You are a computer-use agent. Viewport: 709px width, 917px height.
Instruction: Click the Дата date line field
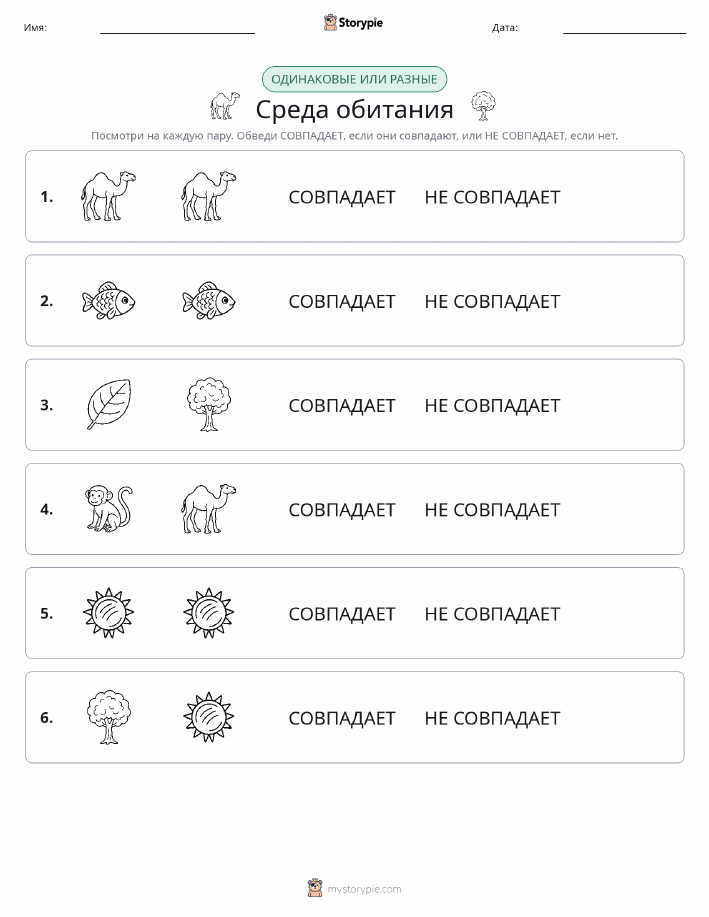(x=624, y=28)
